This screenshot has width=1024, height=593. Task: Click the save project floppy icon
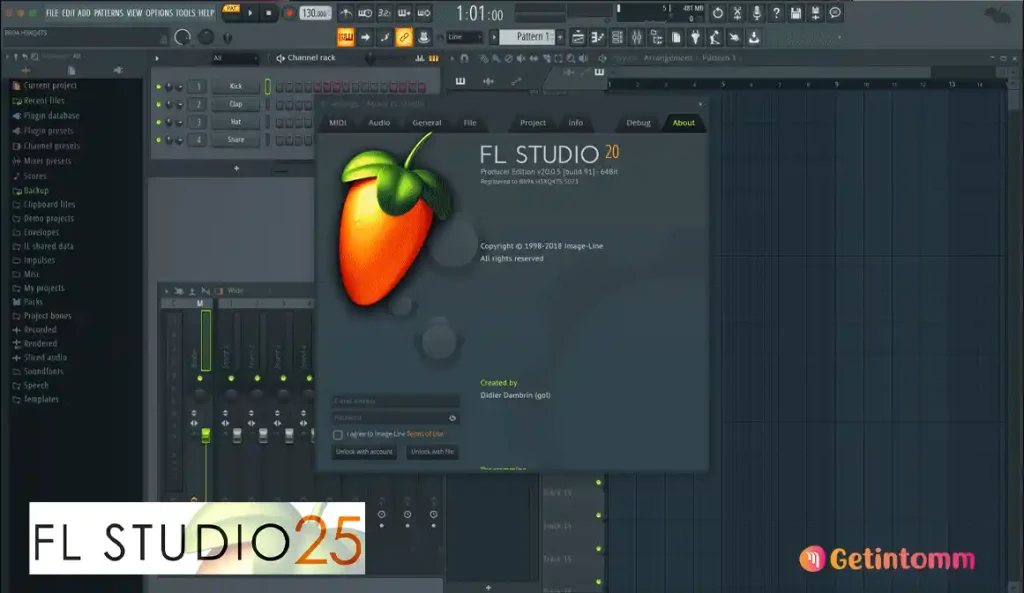pyautogui.click(x=795, y=12)
